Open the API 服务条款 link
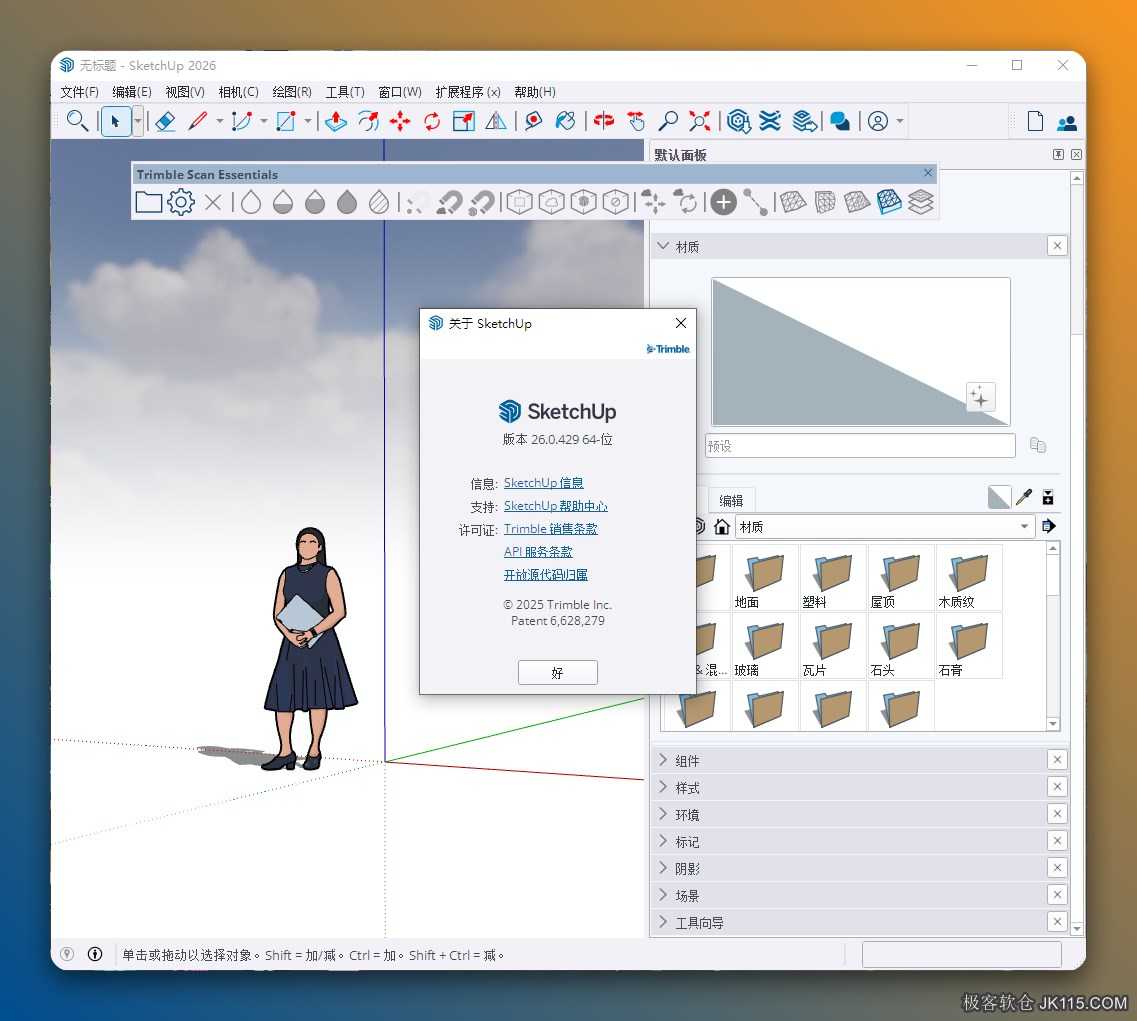Screen dimensions: 1137x1021 coord(538,552)
